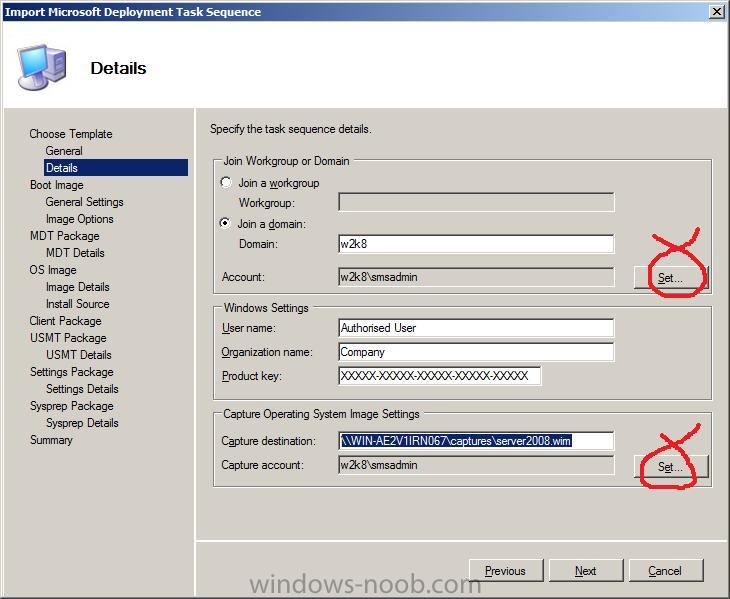Viewport: 730px width, 599px height.
Task: Click the 'User name:' label
Action: (249, 328)
